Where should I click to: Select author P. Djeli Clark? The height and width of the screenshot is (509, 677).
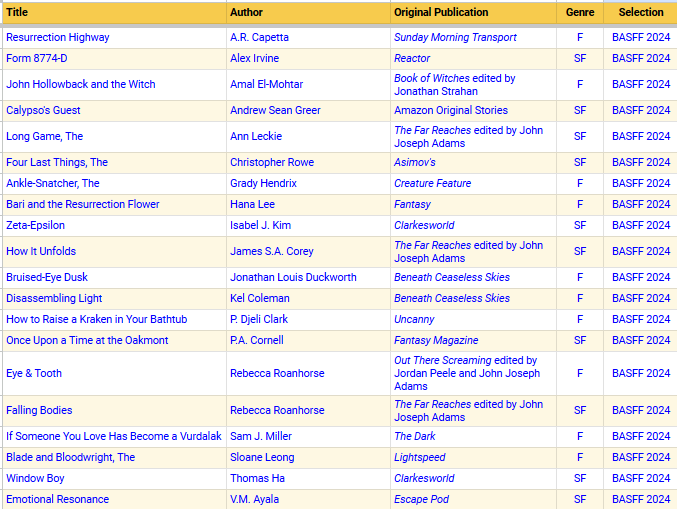tap(259, 319)
